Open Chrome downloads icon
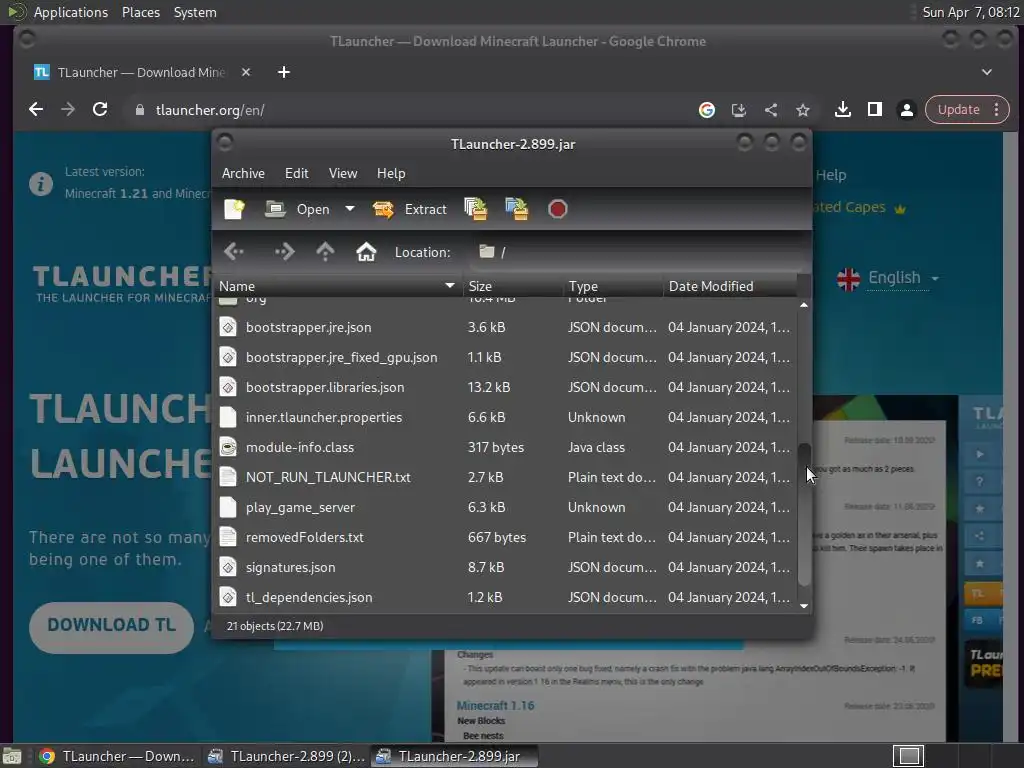This screenshot has height=768, width=1024. coord(842,110)
